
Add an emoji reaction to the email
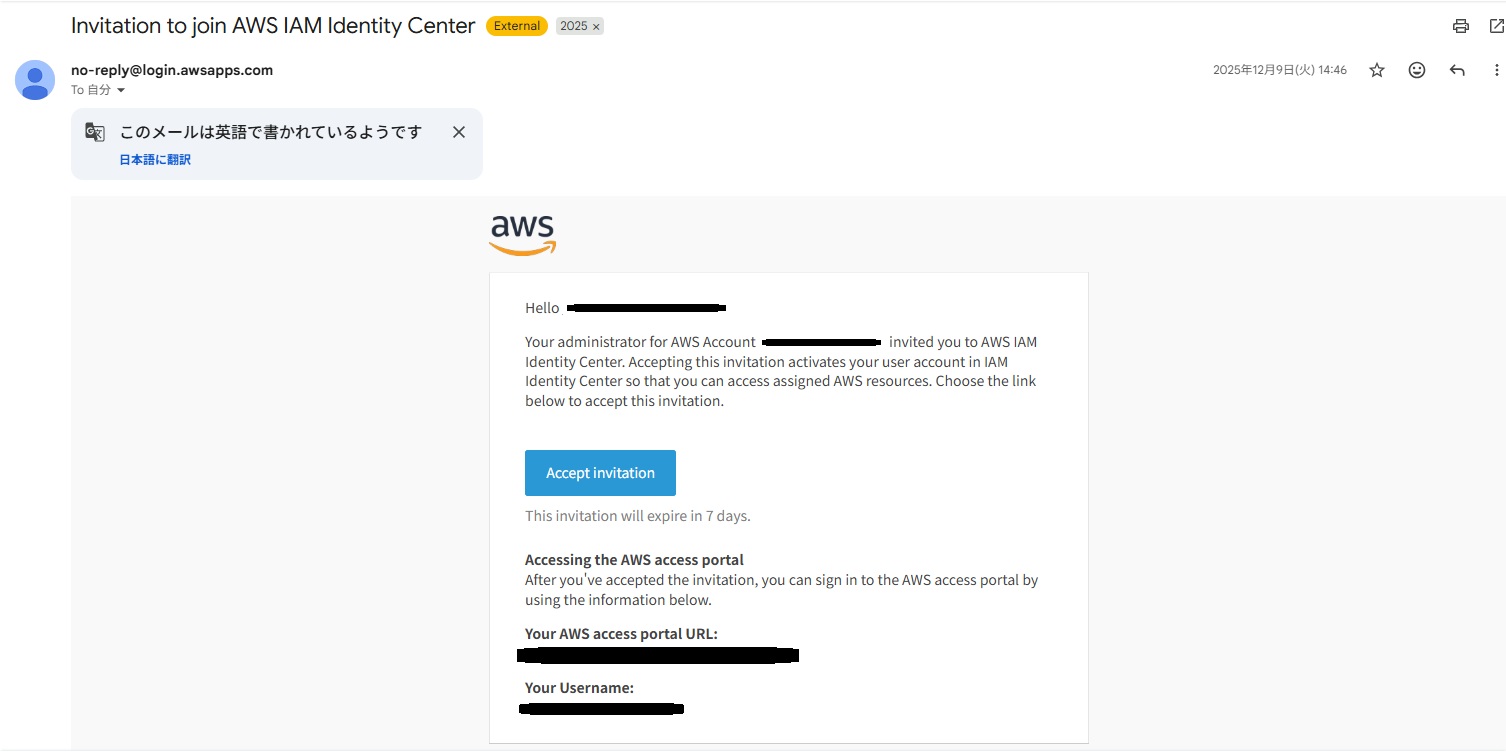tap(1416, 70)
